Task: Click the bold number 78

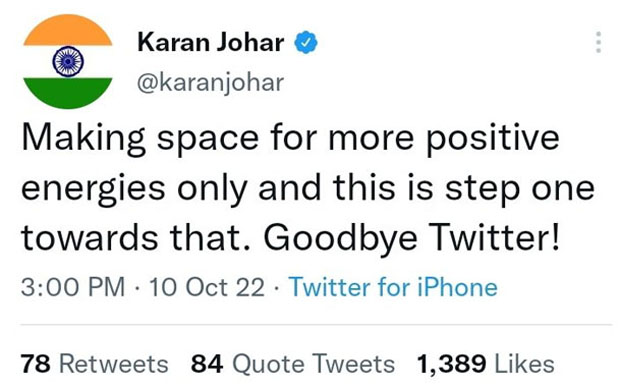Action: 36,363
